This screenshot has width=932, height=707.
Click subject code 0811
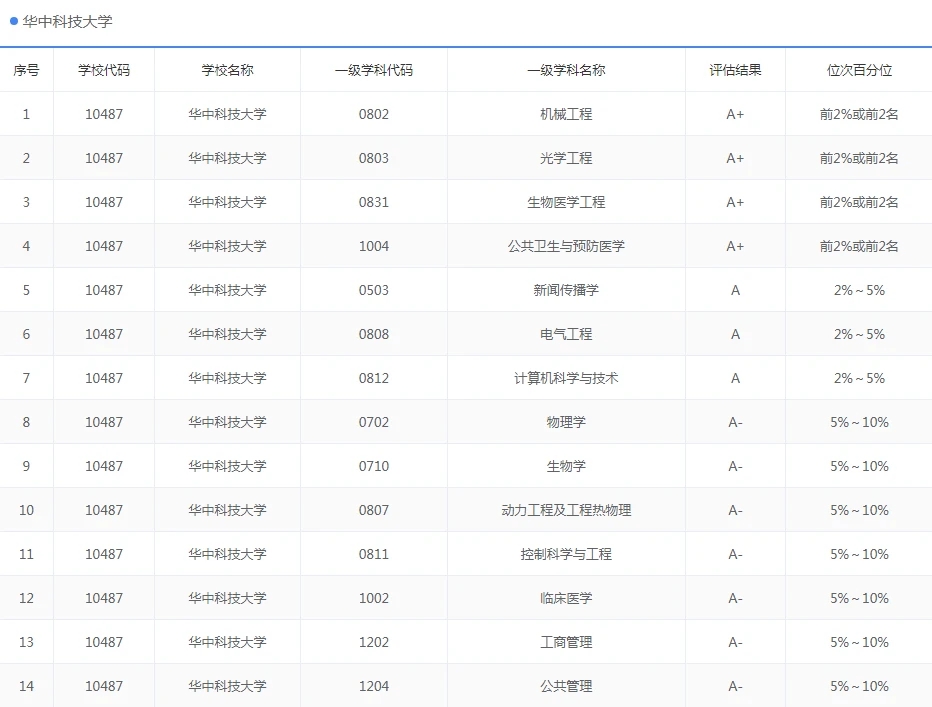[x=374, y=554]
